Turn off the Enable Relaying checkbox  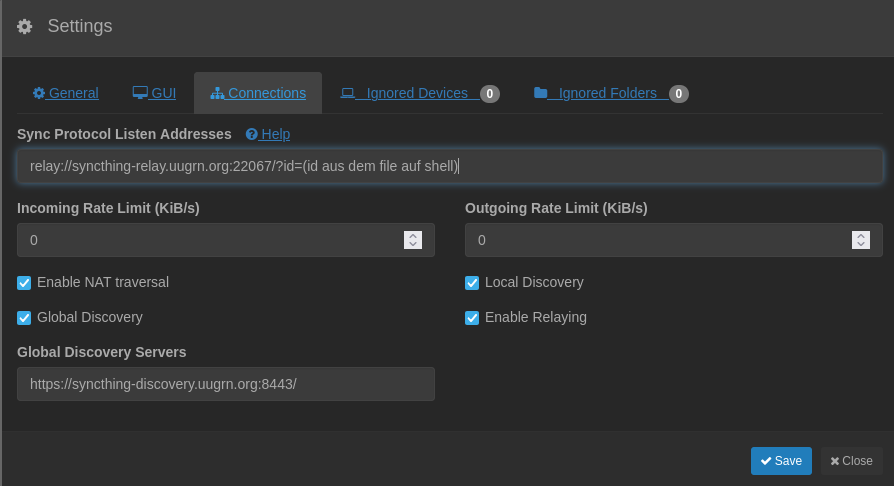472,318
